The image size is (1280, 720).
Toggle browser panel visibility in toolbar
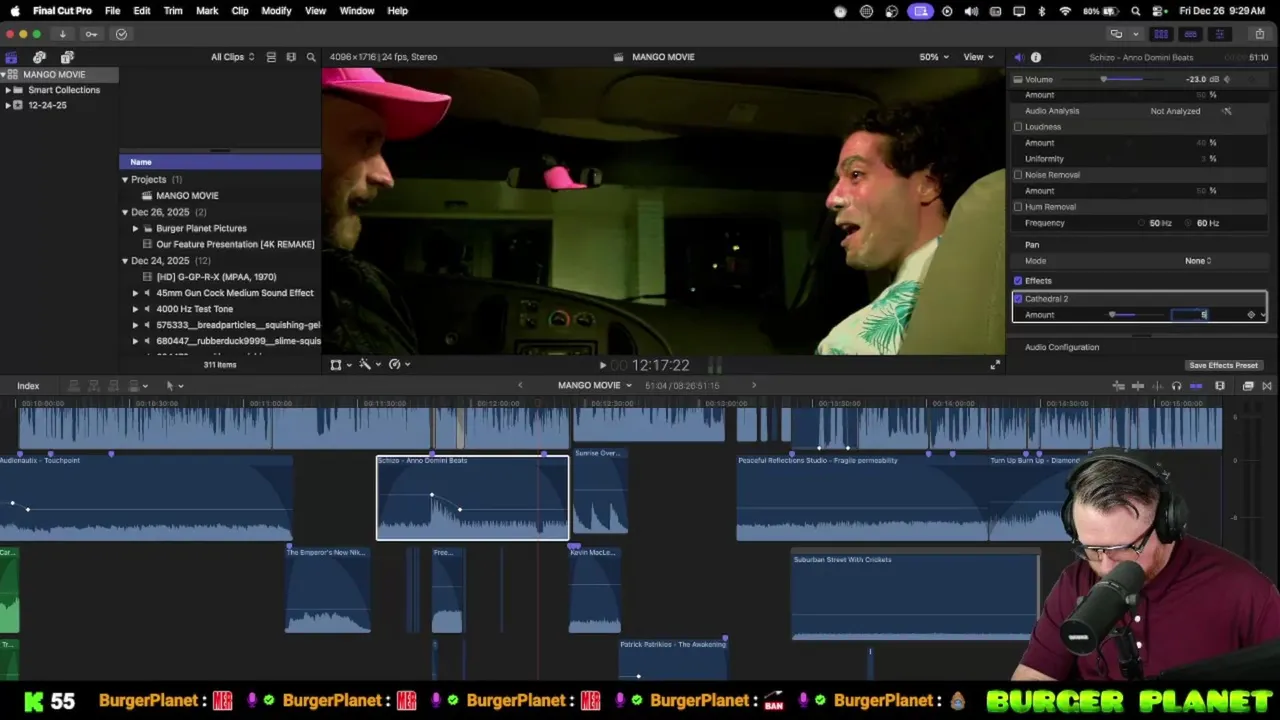pyautogui.click(x=1161, y=34)
